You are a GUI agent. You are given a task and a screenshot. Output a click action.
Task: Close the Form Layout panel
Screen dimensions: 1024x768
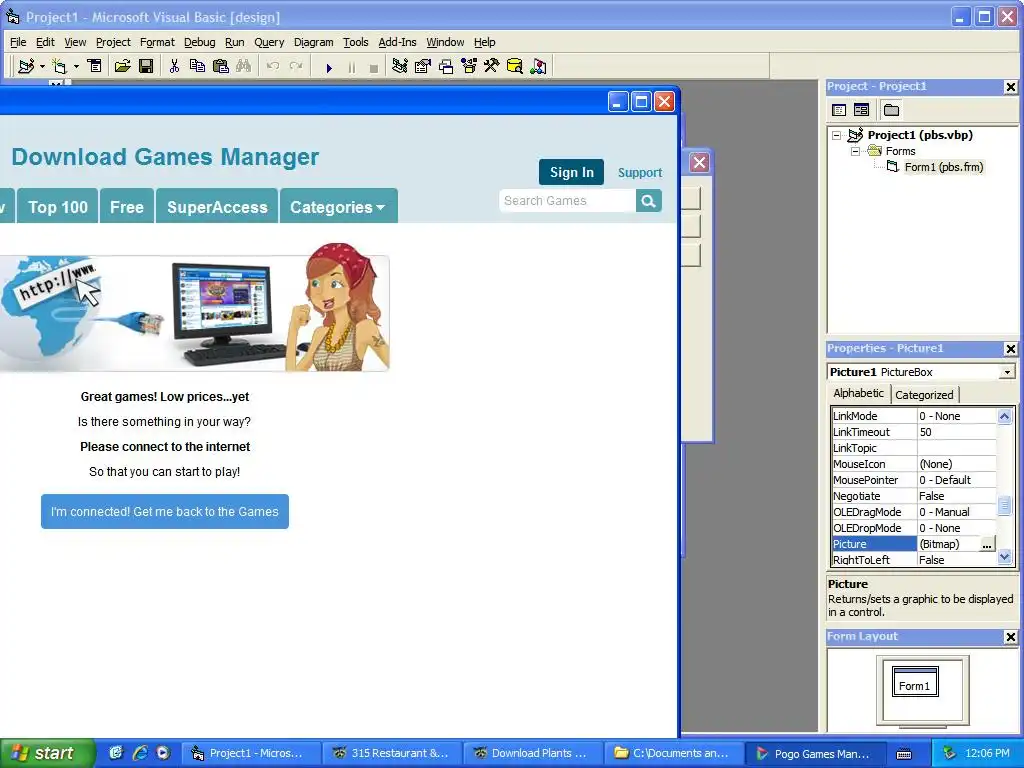pyautogui.click(x=1010, y=637)
